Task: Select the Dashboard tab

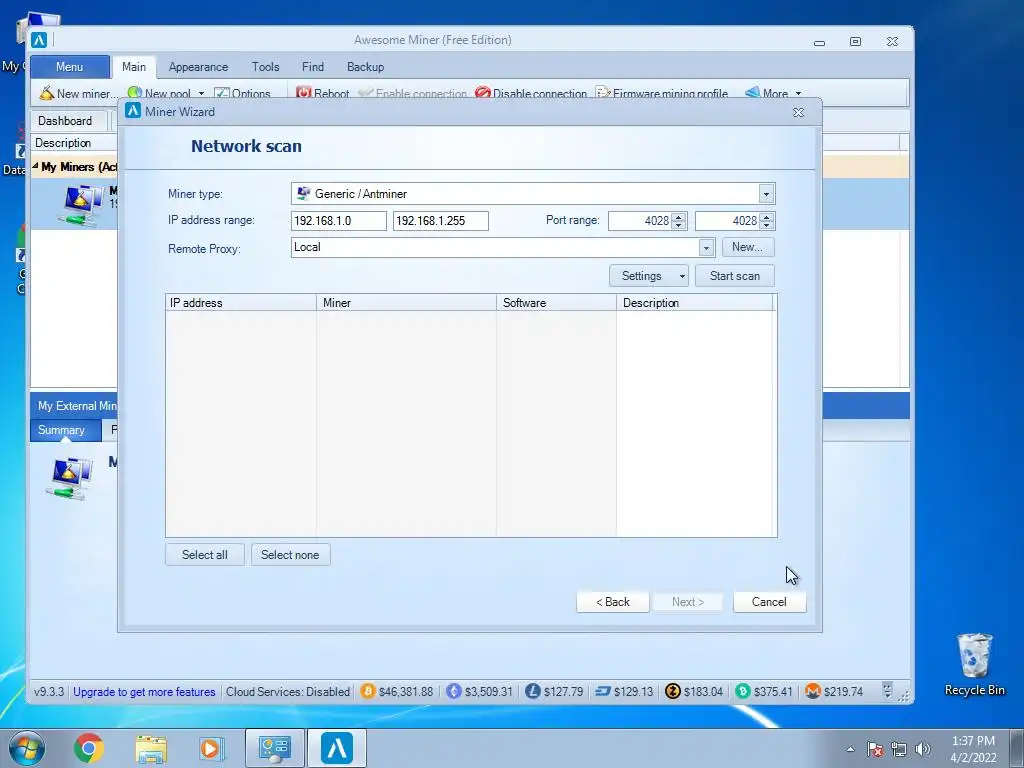Action: pyautogui.click(x=65, y=121)
